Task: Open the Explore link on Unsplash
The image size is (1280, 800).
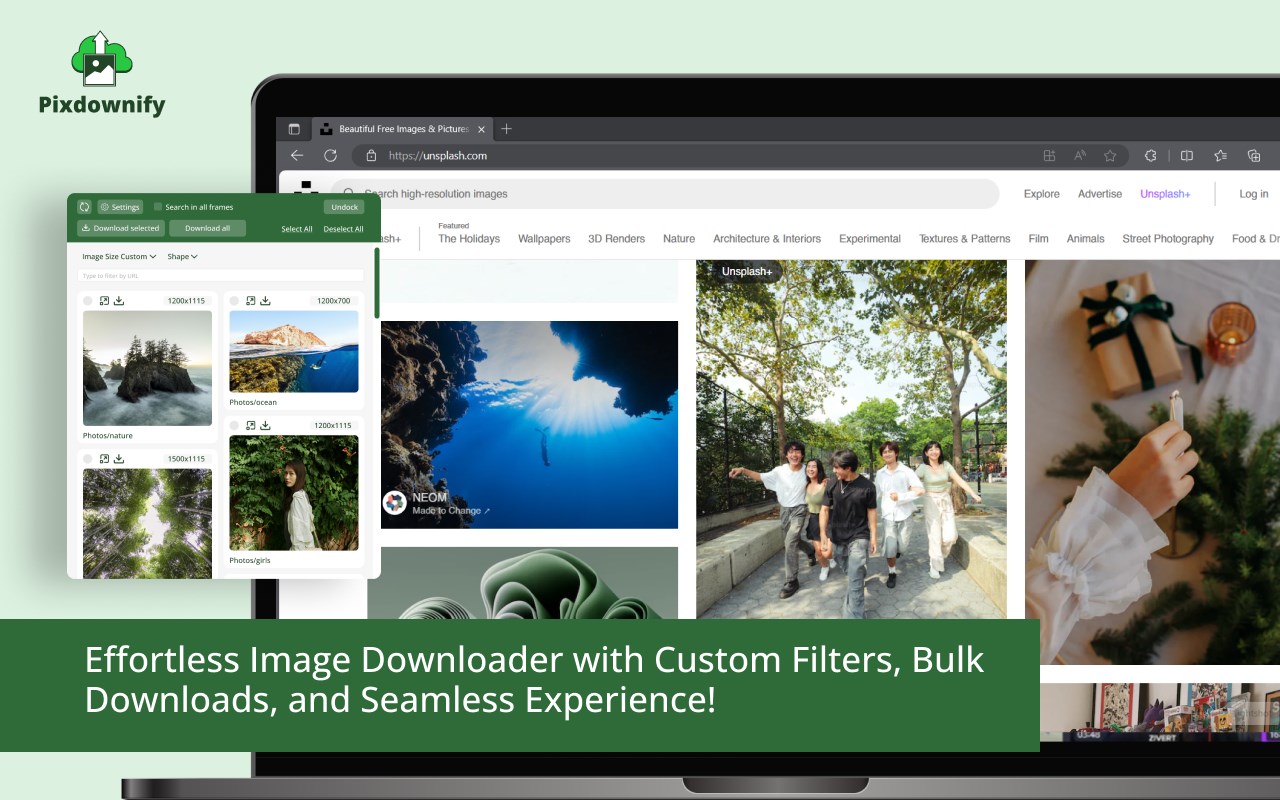Action: (1042, 194)
